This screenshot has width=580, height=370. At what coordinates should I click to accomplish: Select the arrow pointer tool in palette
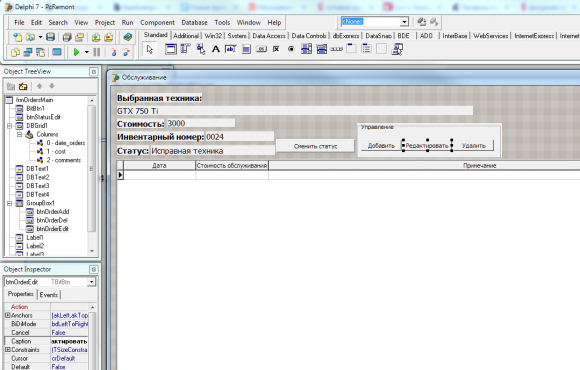tap(149, 49)
